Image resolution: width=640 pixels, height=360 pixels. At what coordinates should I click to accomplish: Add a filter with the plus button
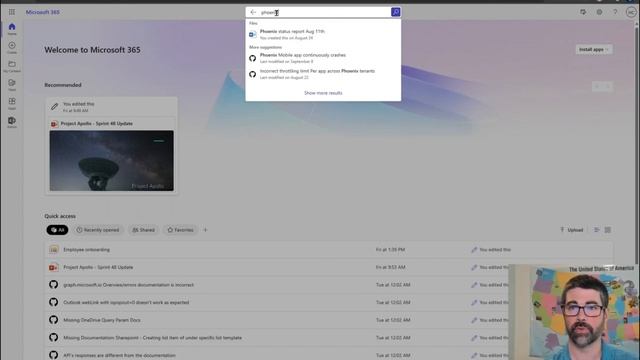[x=205, y=230]
